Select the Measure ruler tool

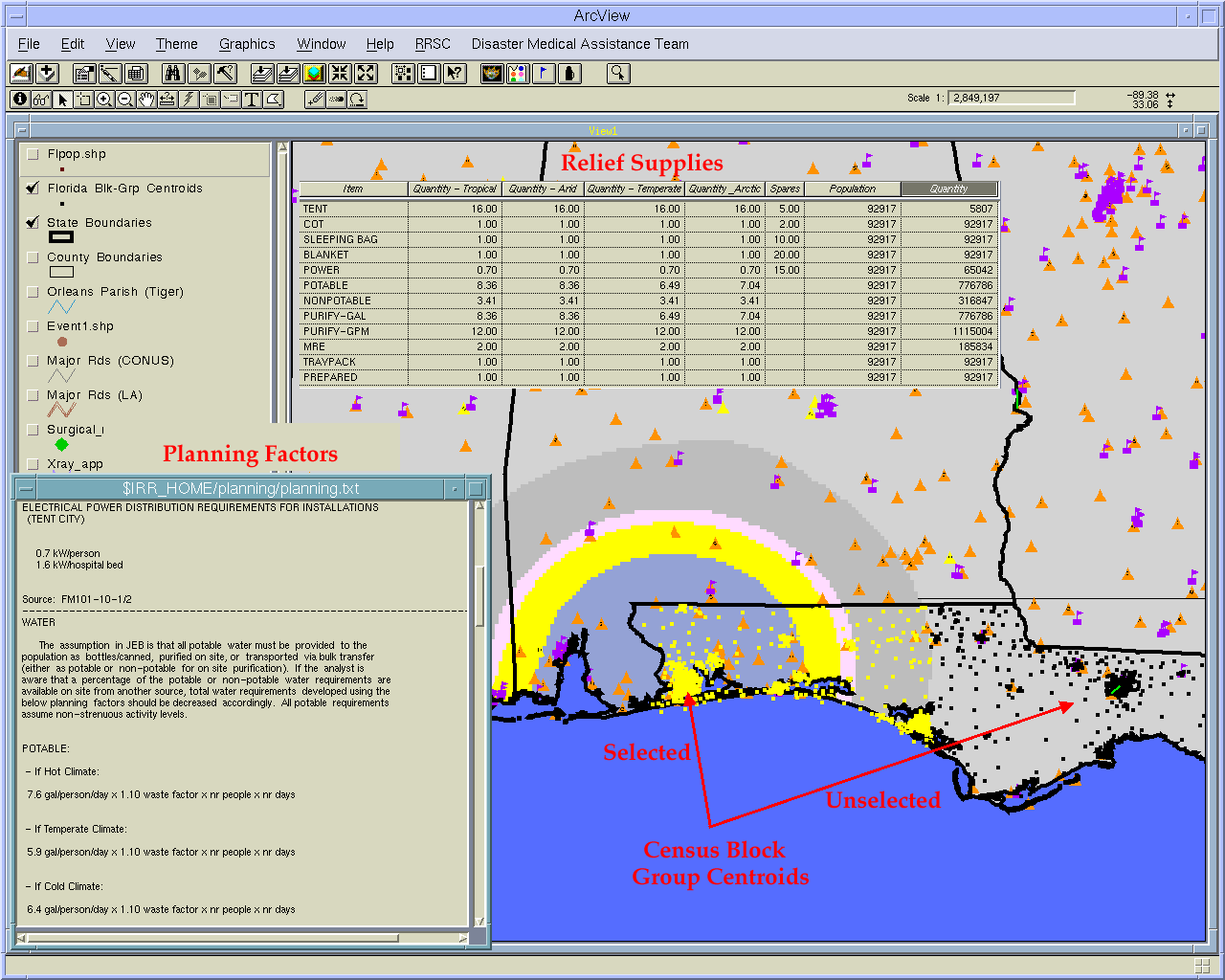tap(167, 100)
